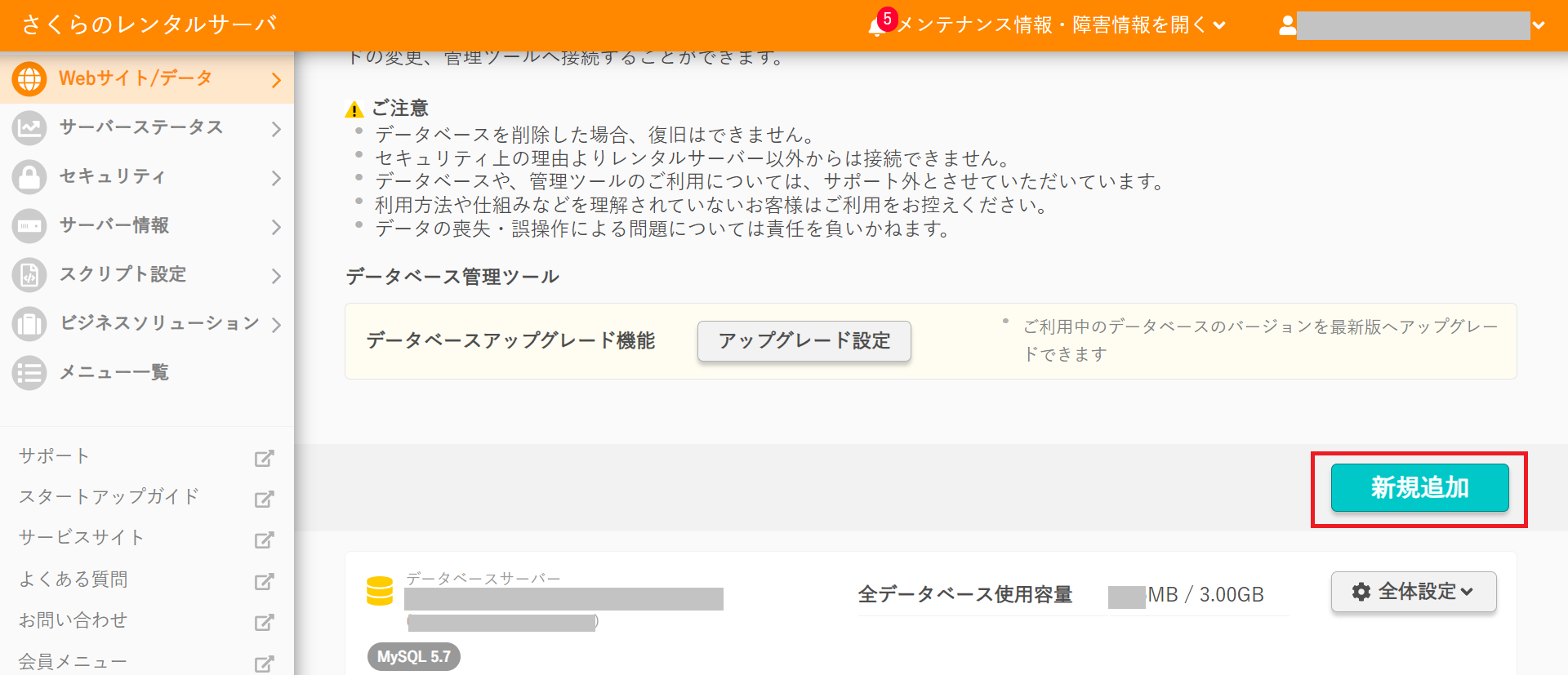Open the お問い合わせ link
Image resolution: width=1568 pixels, height=675 pixels.
coord(73,620)
